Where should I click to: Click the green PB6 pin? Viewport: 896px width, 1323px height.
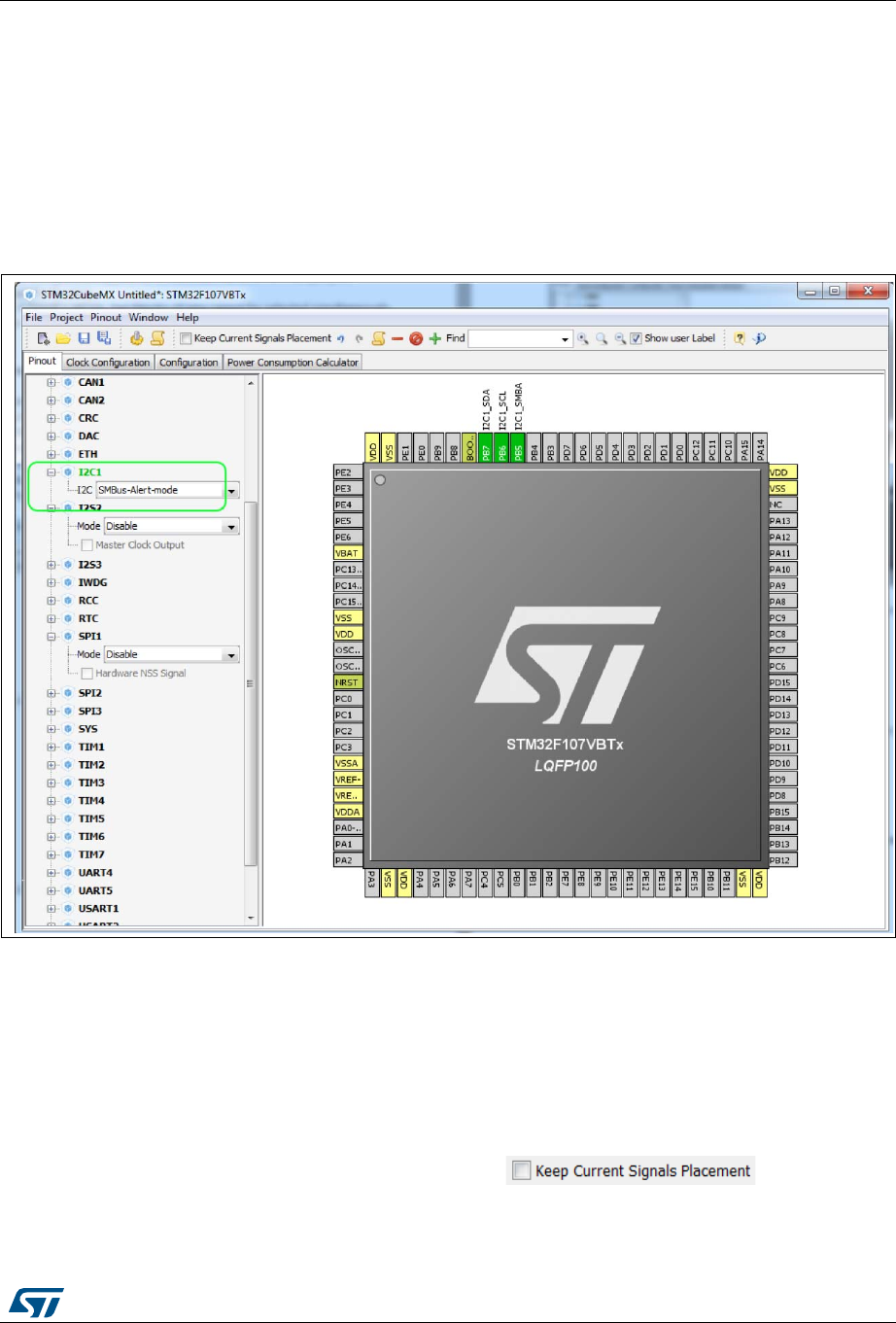502,447
